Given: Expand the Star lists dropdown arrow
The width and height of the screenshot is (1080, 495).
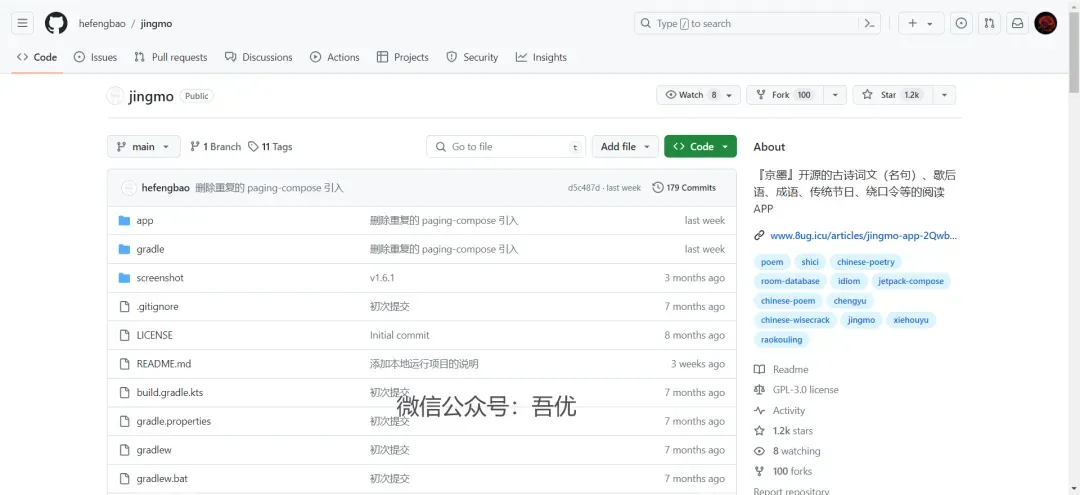Looking at the screenshot, I should [944, 95].
